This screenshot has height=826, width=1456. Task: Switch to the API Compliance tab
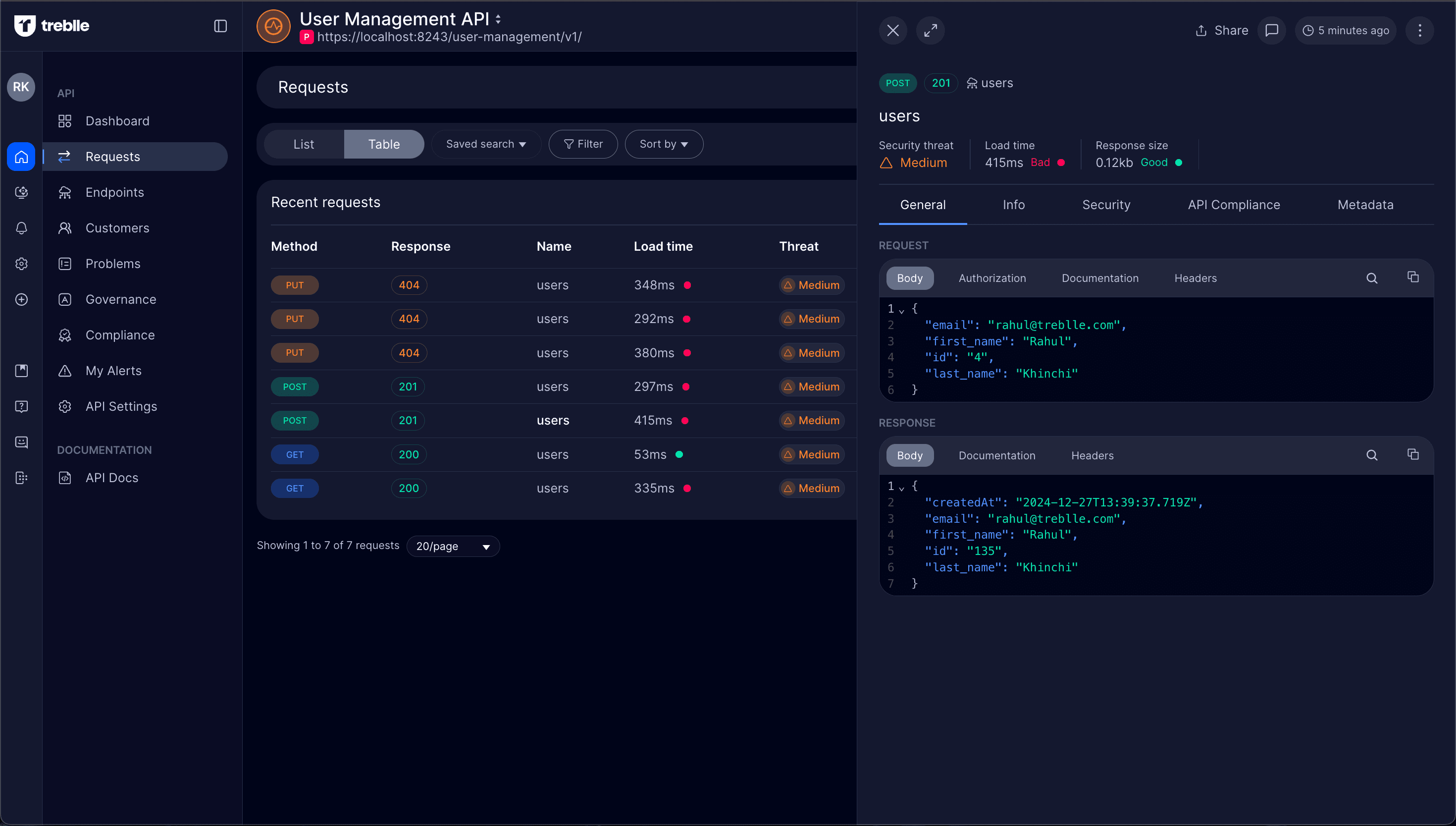pyautogui.click(x=1234, y=205)
